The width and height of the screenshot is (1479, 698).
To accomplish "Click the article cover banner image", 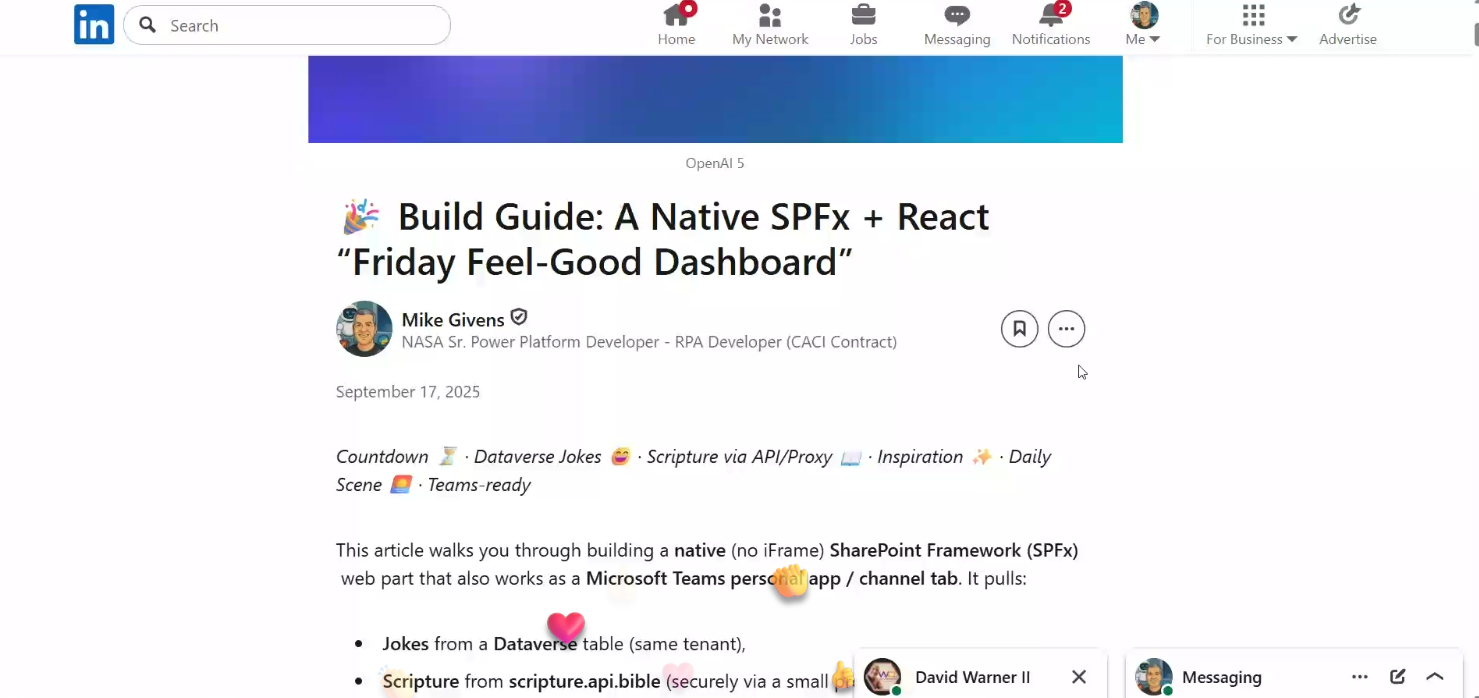I will (715, 99).
